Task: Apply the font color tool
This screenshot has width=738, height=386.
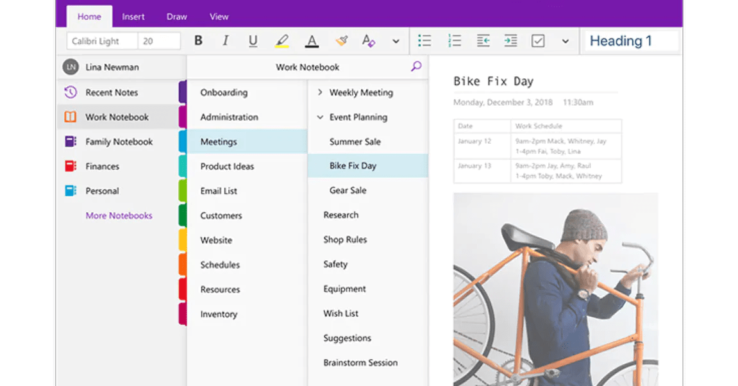Action: point(312,41)
